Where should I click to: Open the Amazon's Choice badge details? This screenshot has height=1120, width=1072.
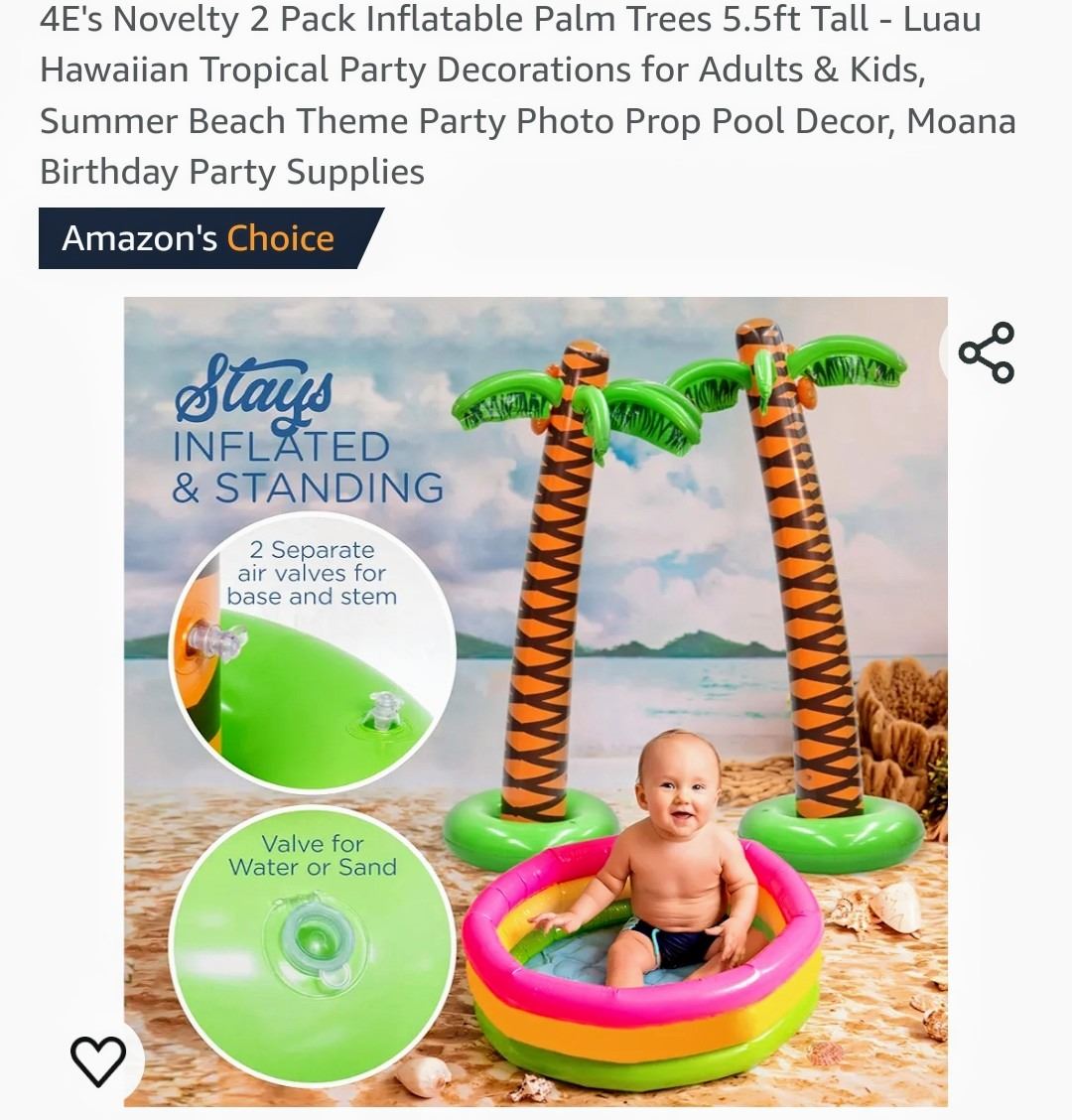pyautogui.click(x=210, y=238)
